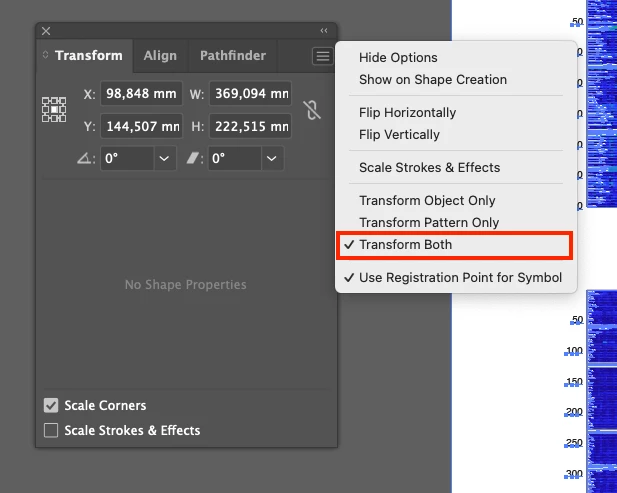The width and height of the screenshot is (617, 493).
Task: Choose Flip Vertically
Action: pyautogui.click(x=456, y=135)
